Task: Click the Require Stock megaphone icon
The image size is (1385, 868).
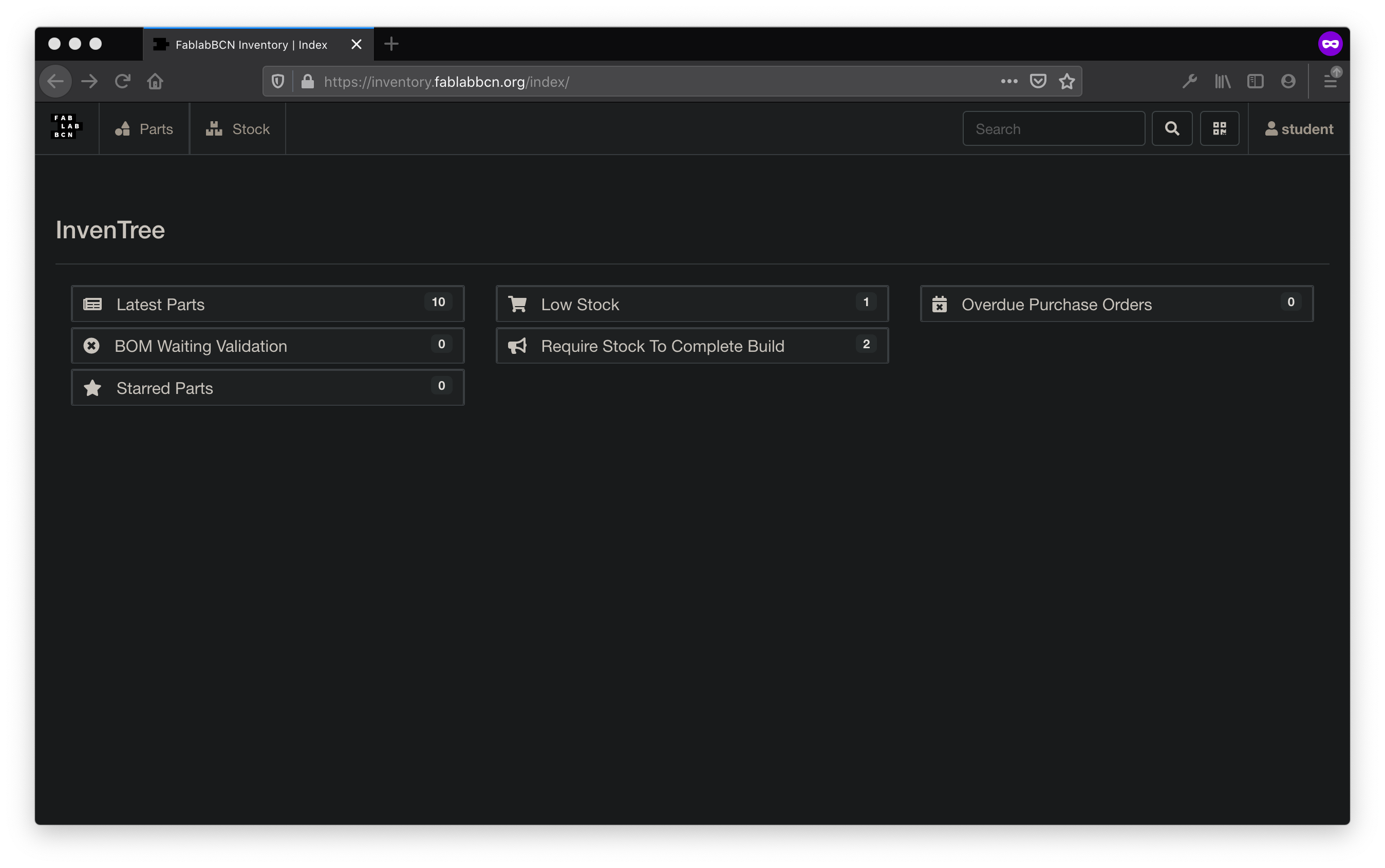Action: [517, 346]
